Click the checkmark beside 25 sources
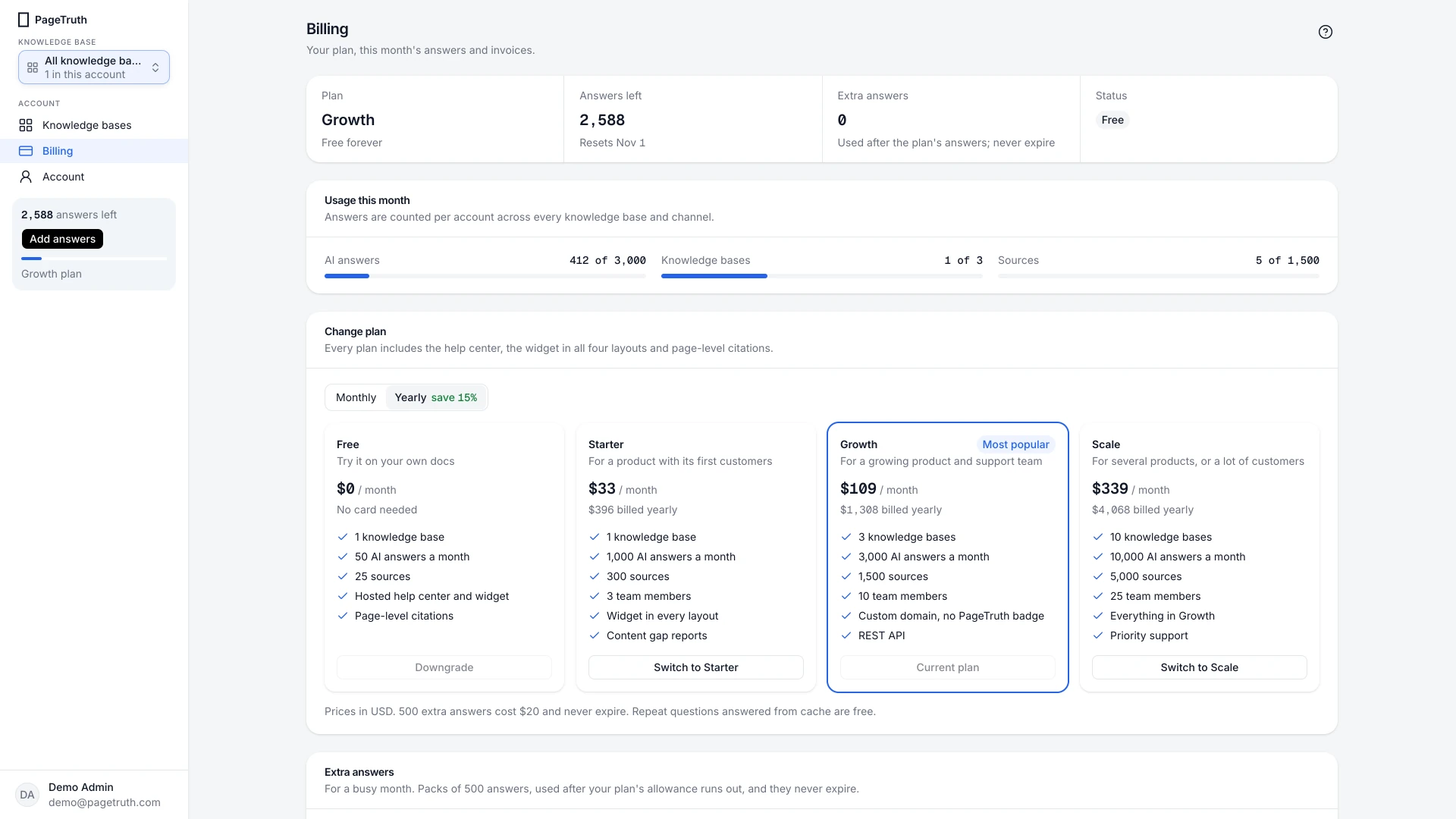 click(343, 576)
